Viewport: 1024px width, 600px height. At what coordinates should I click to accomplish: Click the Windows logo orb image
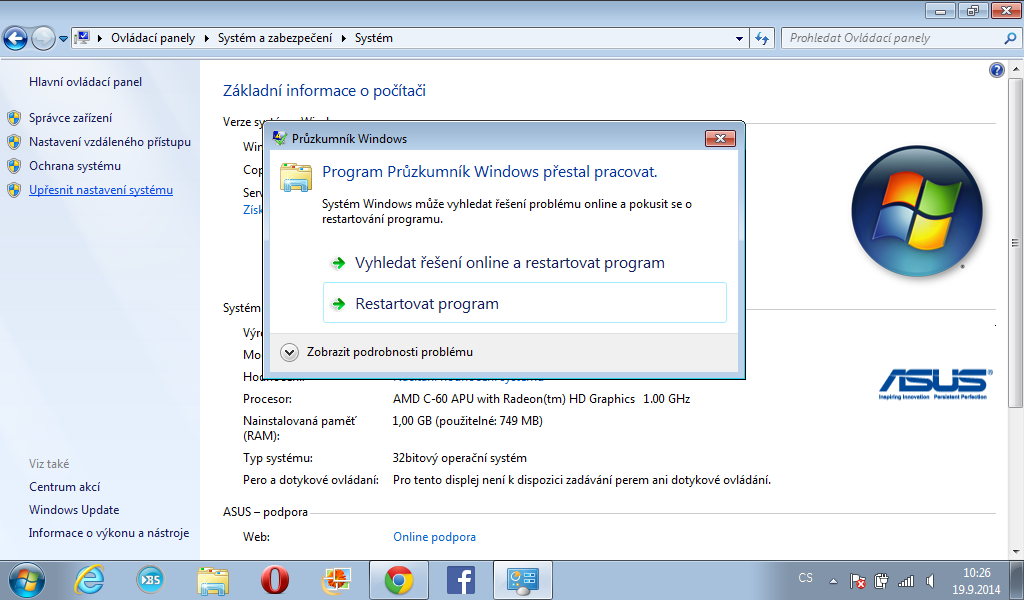click(x=917, y=211)
